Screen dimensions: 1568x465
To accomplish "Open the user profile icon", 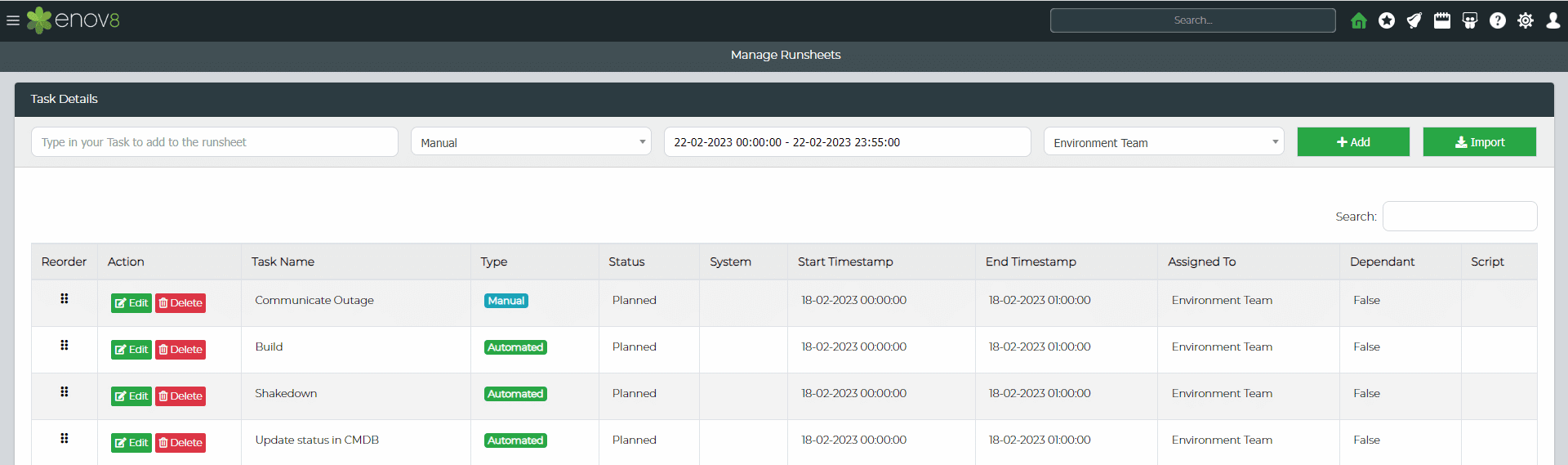I will point(1553,20).
